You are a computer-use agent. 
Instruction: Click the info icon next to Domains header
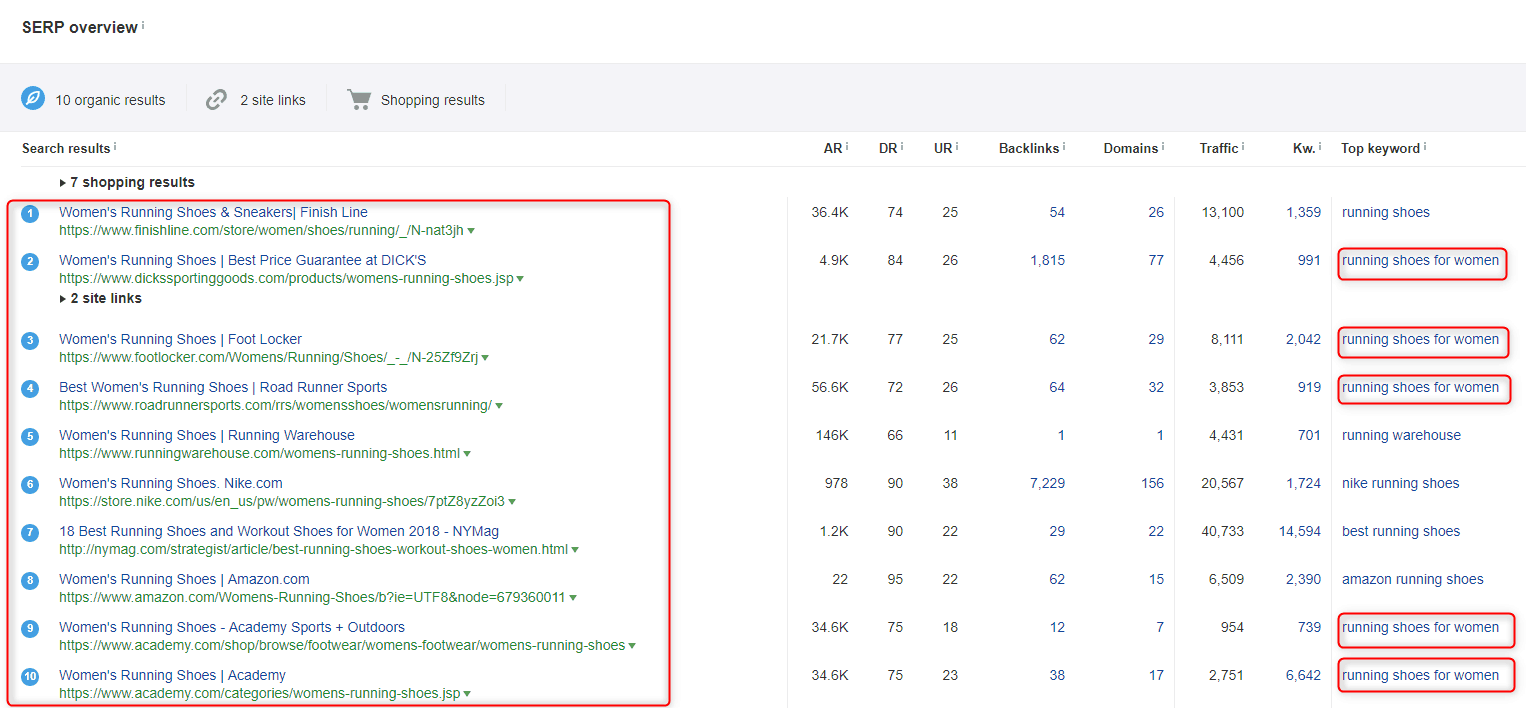[x=1163, y=146]
